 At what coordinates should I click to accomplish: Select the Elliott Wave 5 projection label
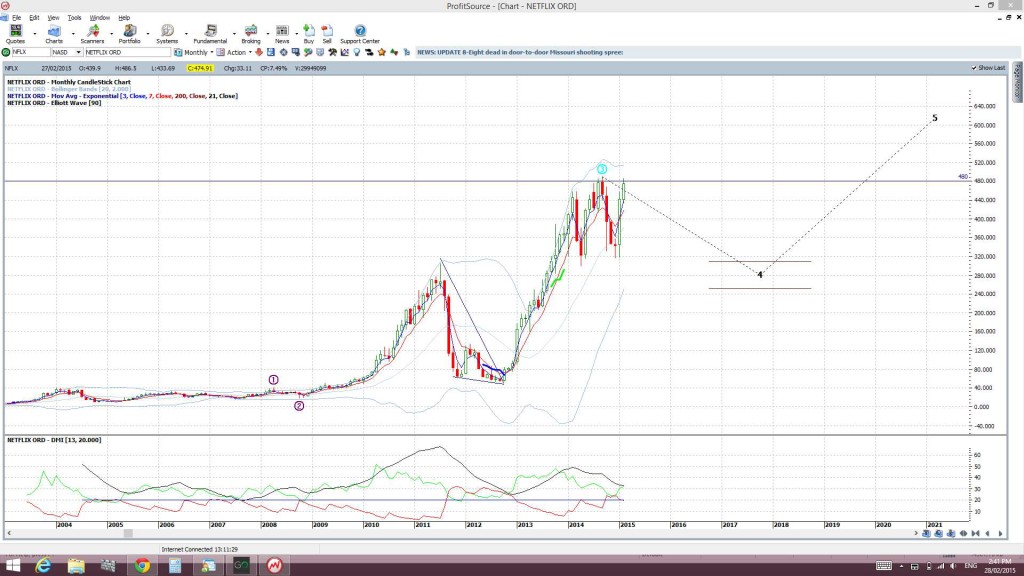pos(935,118)
